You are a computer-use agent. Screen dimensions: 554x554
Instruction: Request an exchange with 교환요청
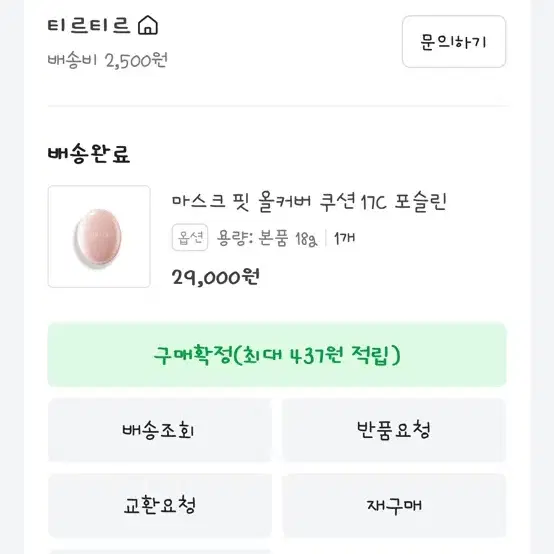(160, 505)
